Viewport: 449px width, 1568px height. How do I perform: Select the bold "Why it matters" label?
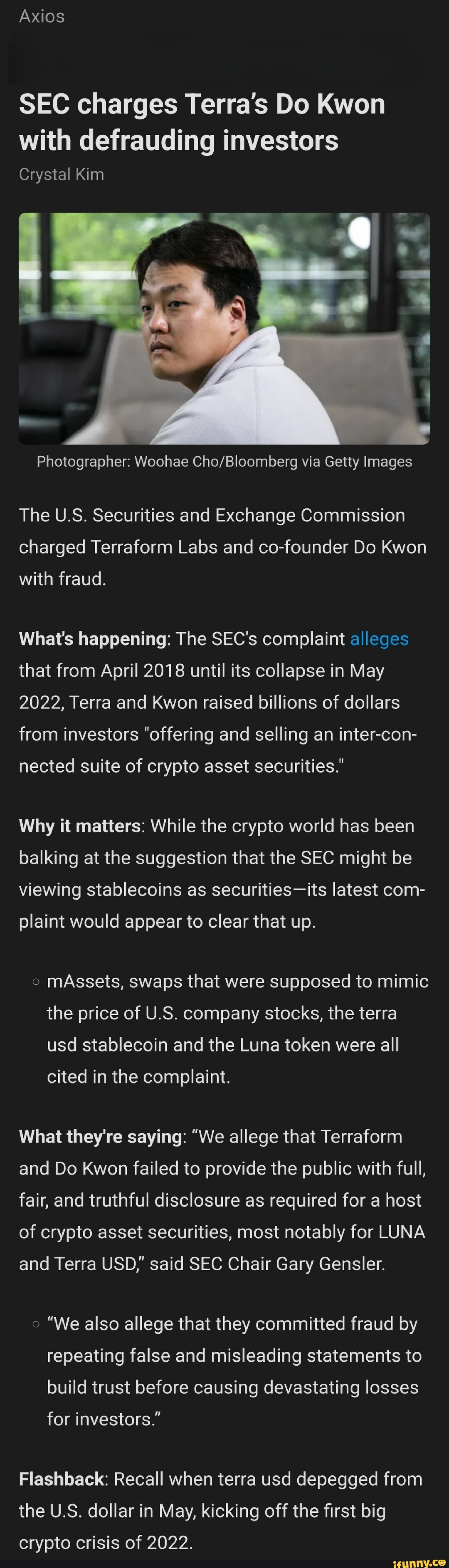click(80, 826)
